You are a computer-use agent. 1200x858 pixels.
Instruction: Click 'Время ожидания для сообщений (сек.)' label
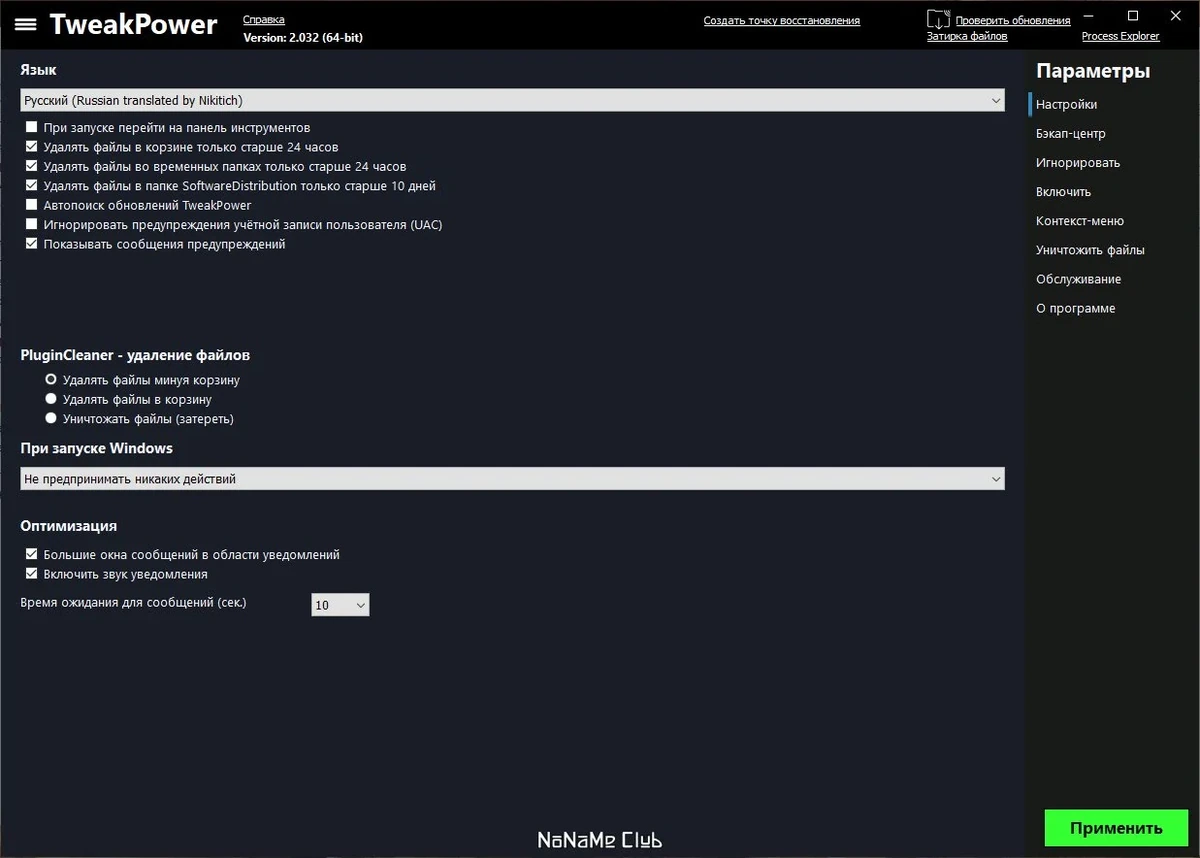pos(133,603)
